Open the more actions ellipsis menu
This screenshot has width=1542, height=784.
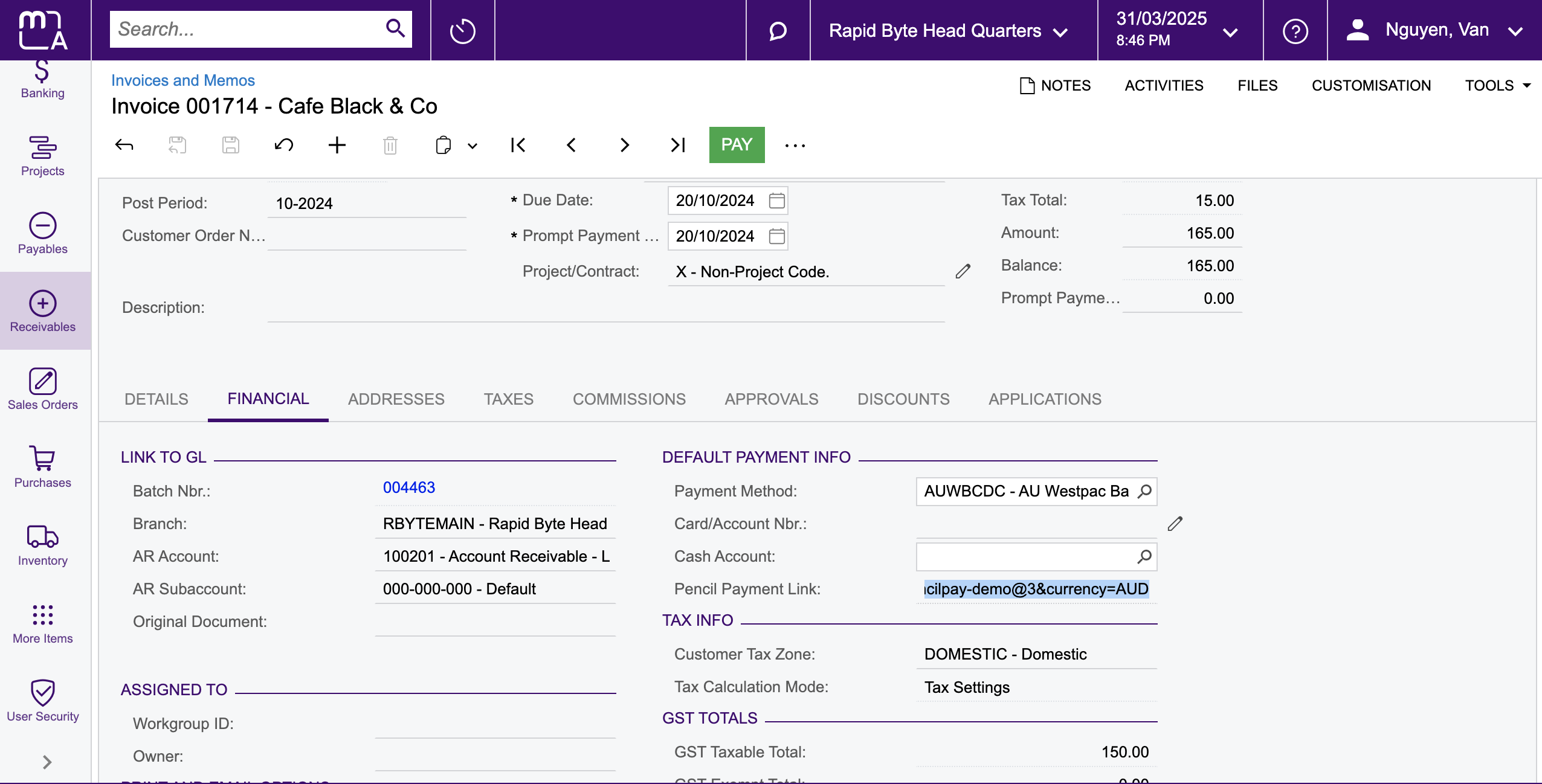pyautogui.click(x=795, y=146)
